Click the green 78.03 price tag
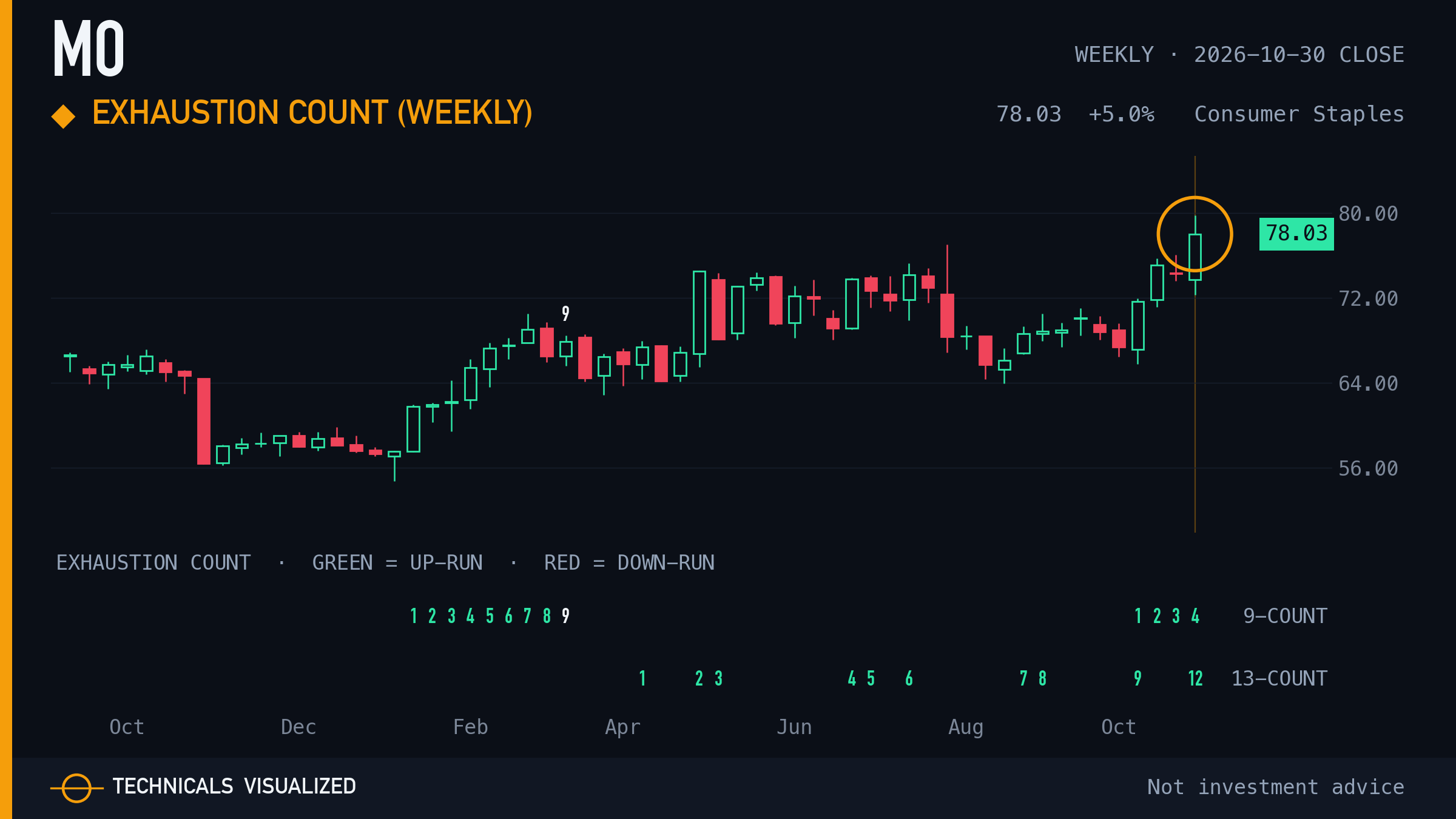The height and width of the screenshot is (819, 1456). 1296,234
